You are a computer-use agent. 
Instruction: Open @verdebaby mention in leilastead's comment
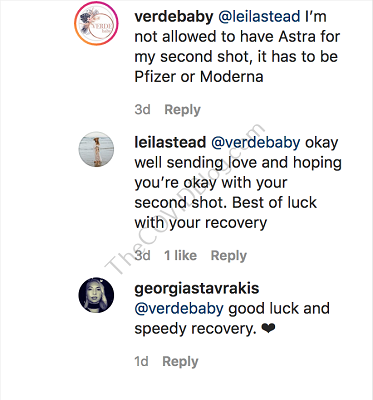[256, 142]
